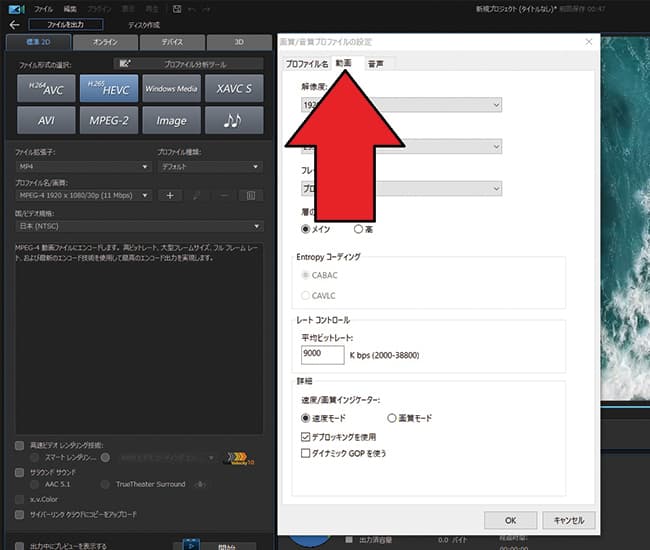Click the MPEG-4 description text box
Screen dimensions: 650x550
coord(139,338)
